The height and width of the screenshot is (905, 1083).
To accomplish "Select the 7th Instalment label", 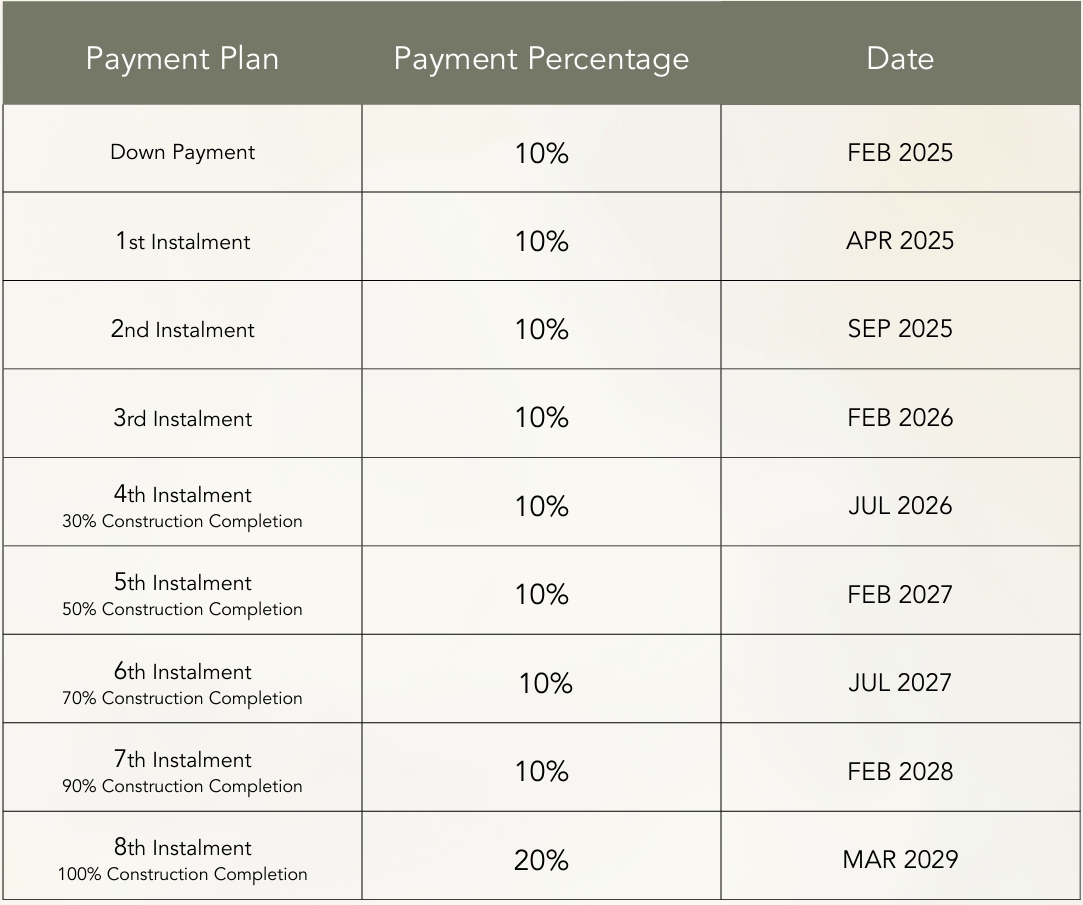I will [182, 760].
